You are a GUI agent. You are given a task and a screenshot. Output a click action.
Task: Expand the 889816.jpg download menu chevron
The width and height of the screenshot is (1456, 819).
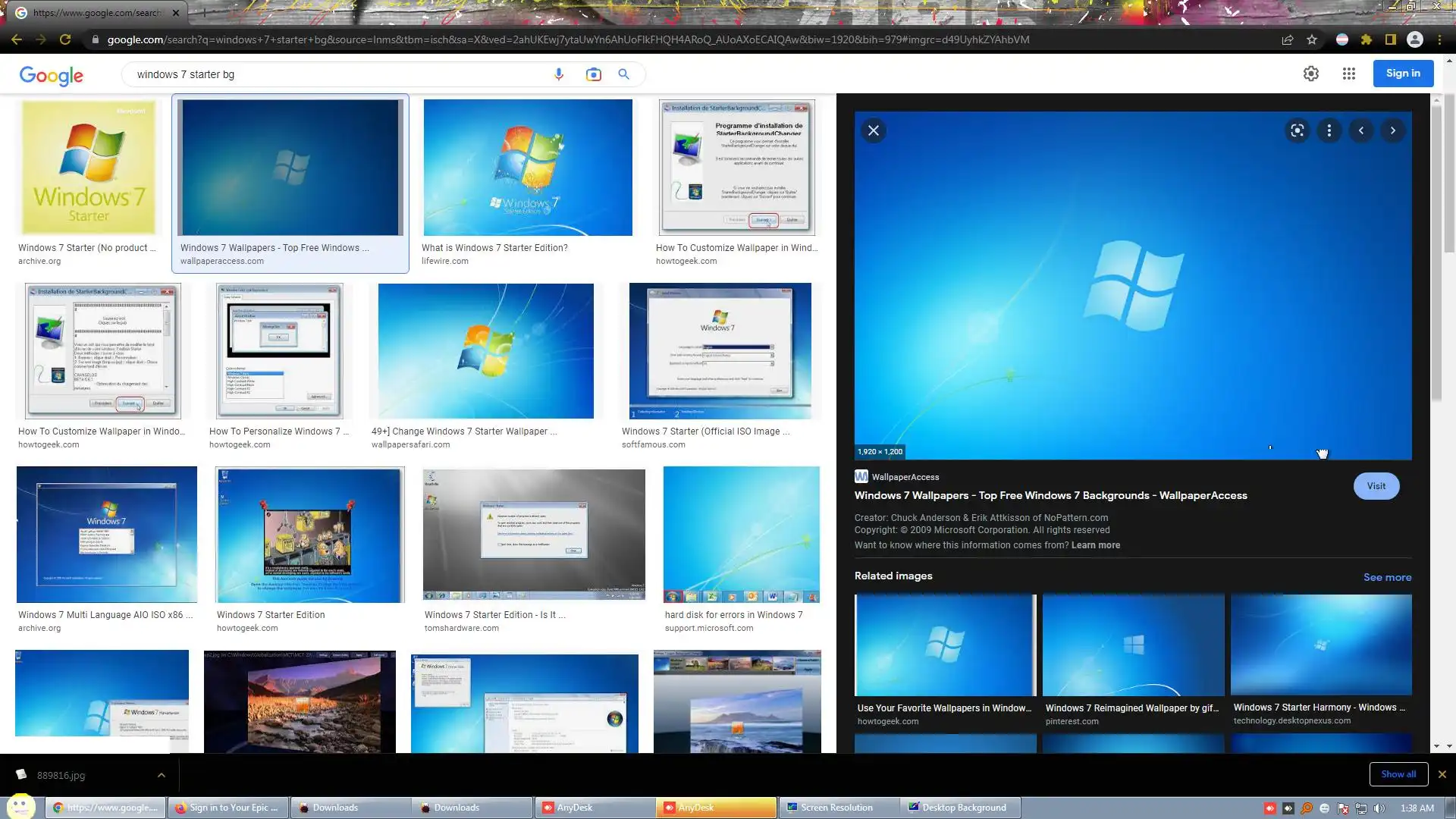point(161,775)
